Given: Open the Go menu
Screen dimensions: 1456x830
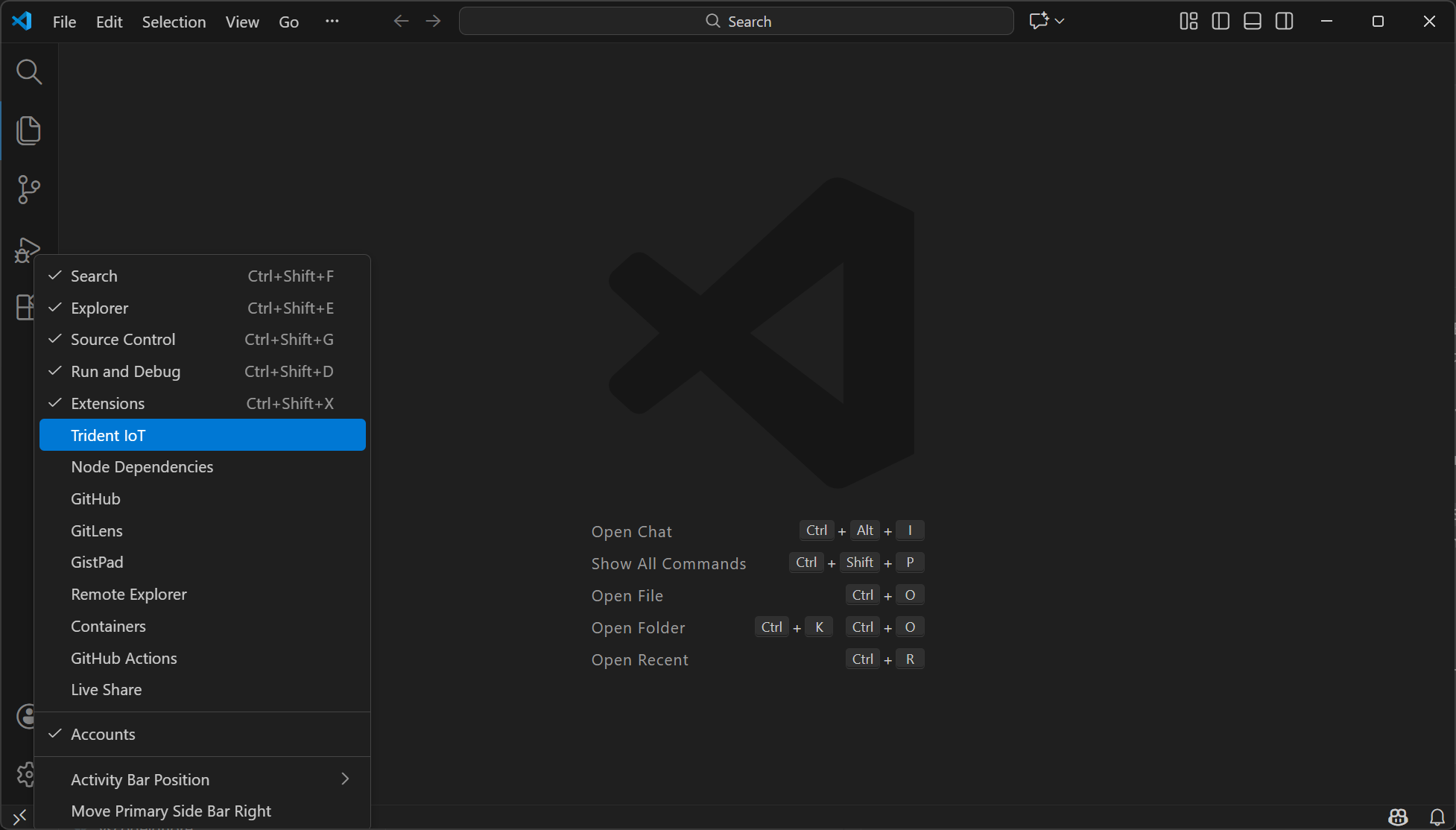Looking at the screenshot, I should click(288, 22).
